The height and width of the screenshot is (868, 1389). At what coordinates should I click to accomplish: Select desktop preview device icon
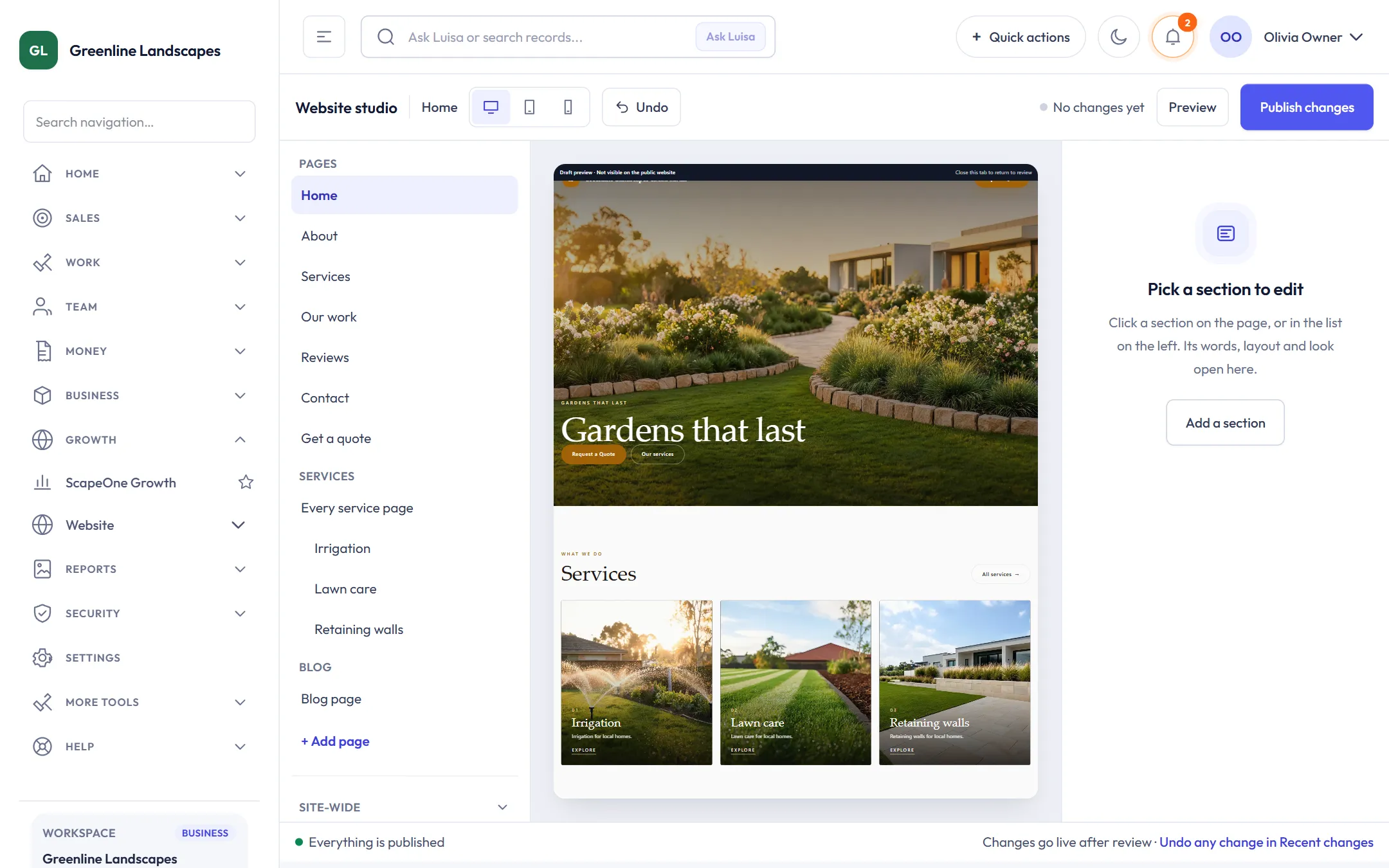click(491, 107)
